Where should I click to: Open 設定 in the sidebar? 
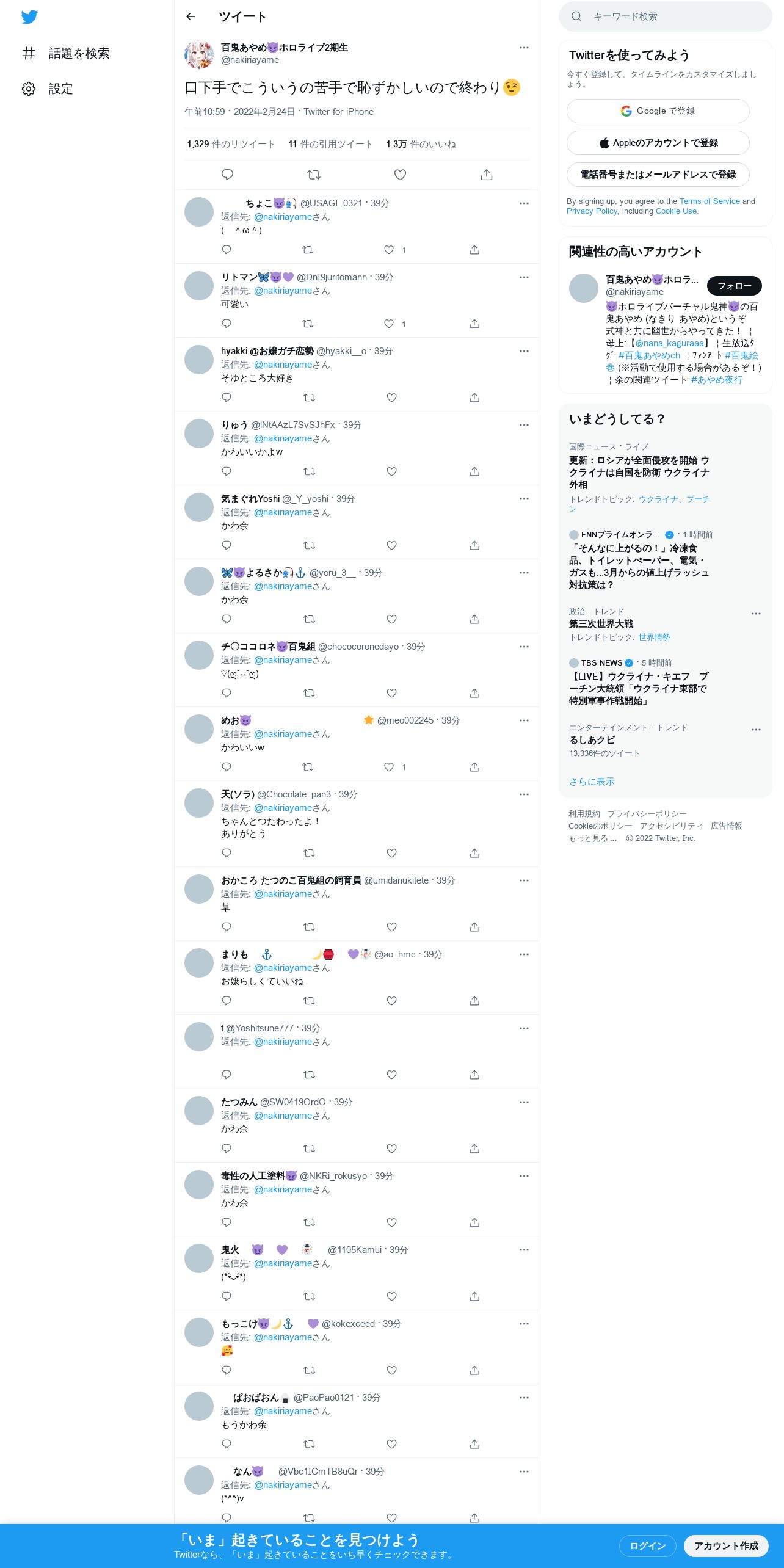(x=61, y=89)
